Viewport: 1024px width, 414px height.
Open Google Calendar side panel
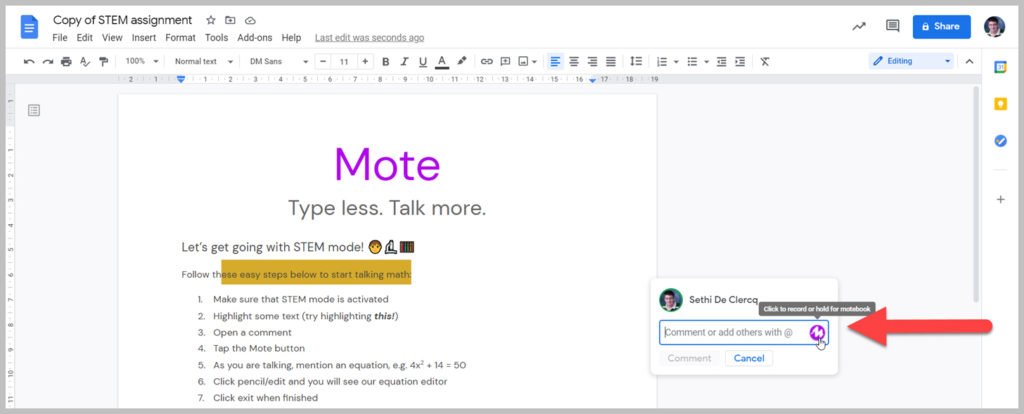tap(1000, 67)
